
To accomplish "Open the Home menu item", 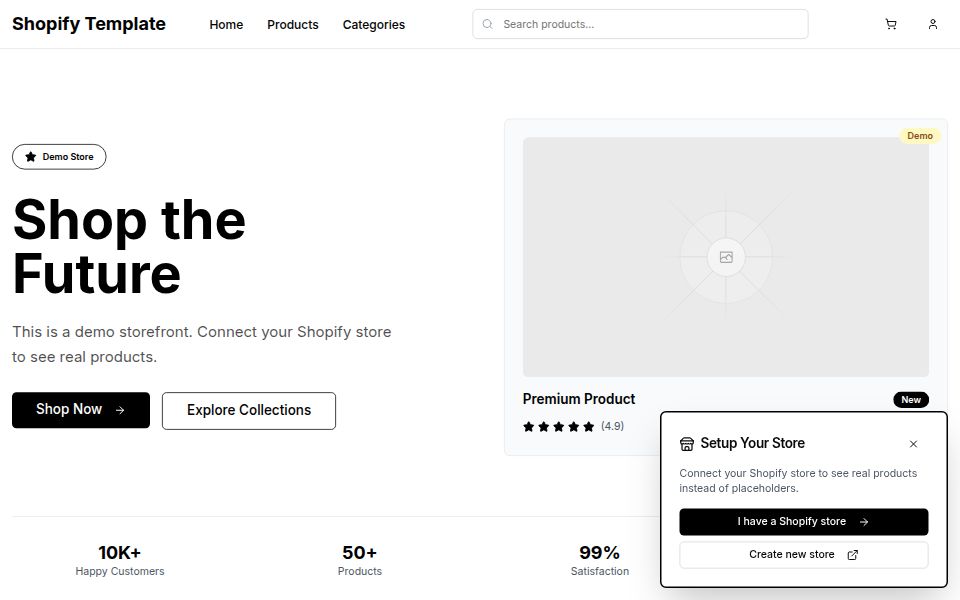I will pyautogui.click(x=226, y=24).
